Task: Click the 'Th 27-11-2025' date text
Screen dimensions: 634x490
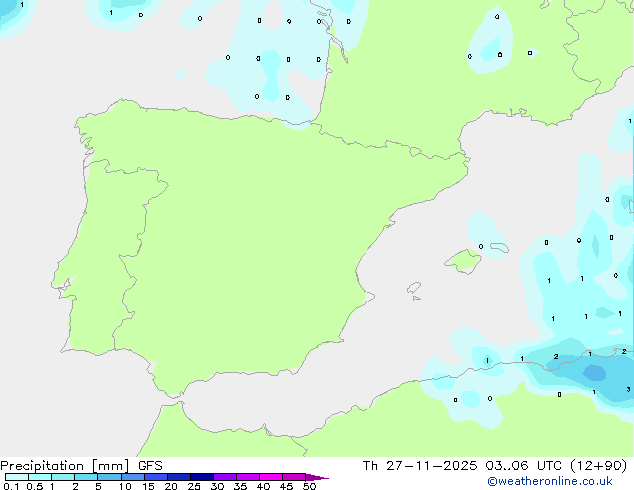Action: (x=420, y=466)
